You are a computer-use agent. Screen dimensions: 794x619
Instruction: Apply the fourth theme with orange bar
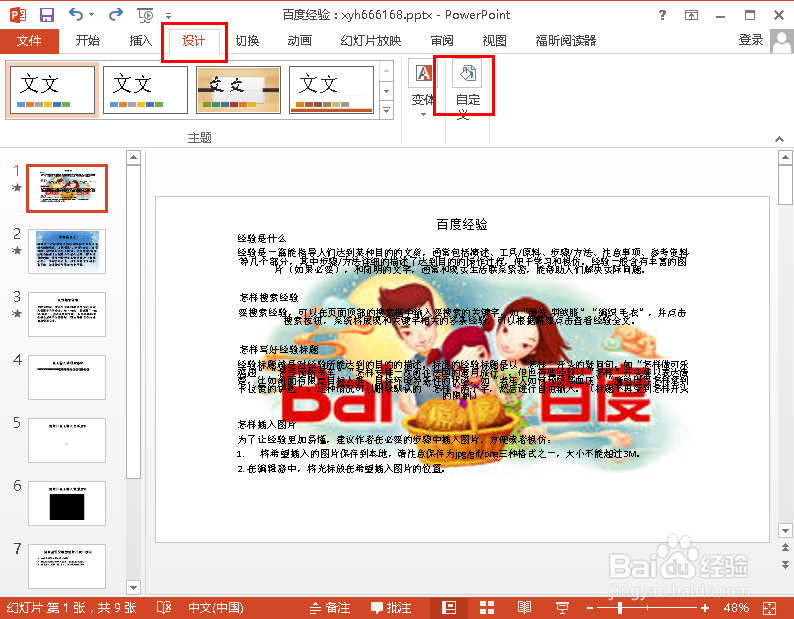tap(332, 90)
